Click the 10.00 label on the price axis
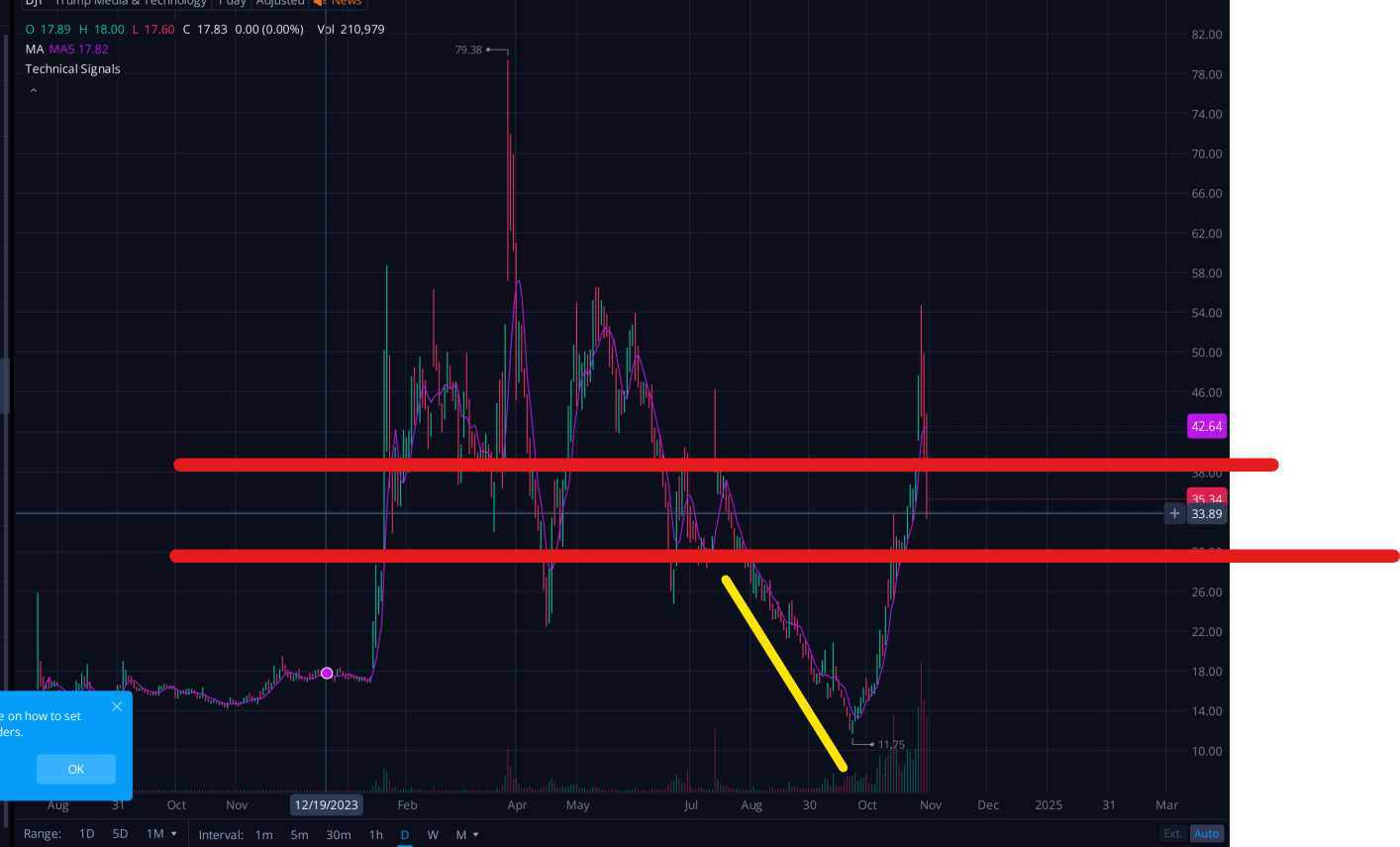 (1207, 752)
